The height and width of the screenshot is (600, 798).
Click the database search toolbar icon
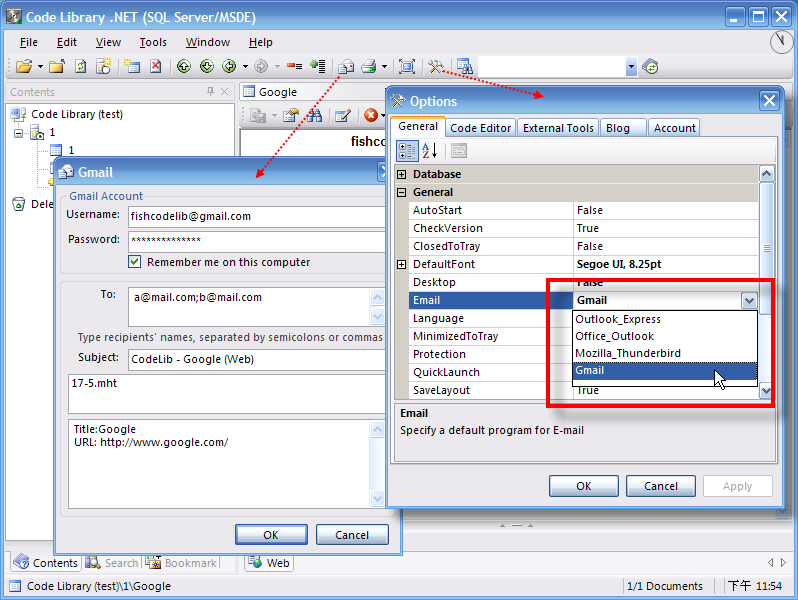(464, 66)
